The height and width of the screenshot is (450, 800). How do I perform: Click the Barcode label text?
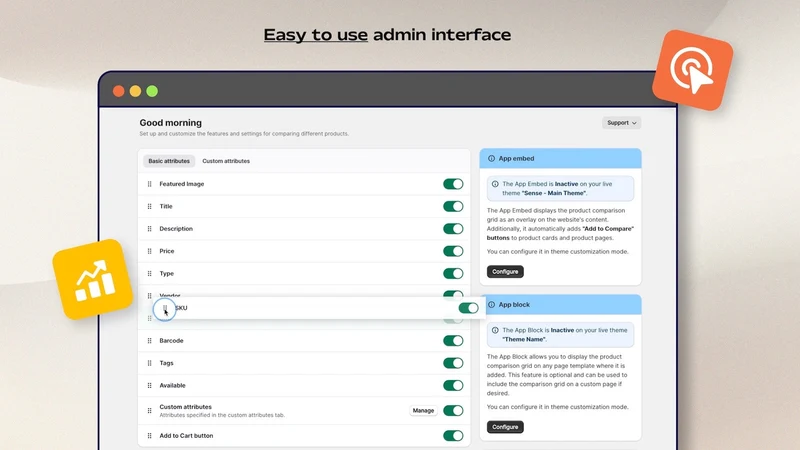coord(171,340)
